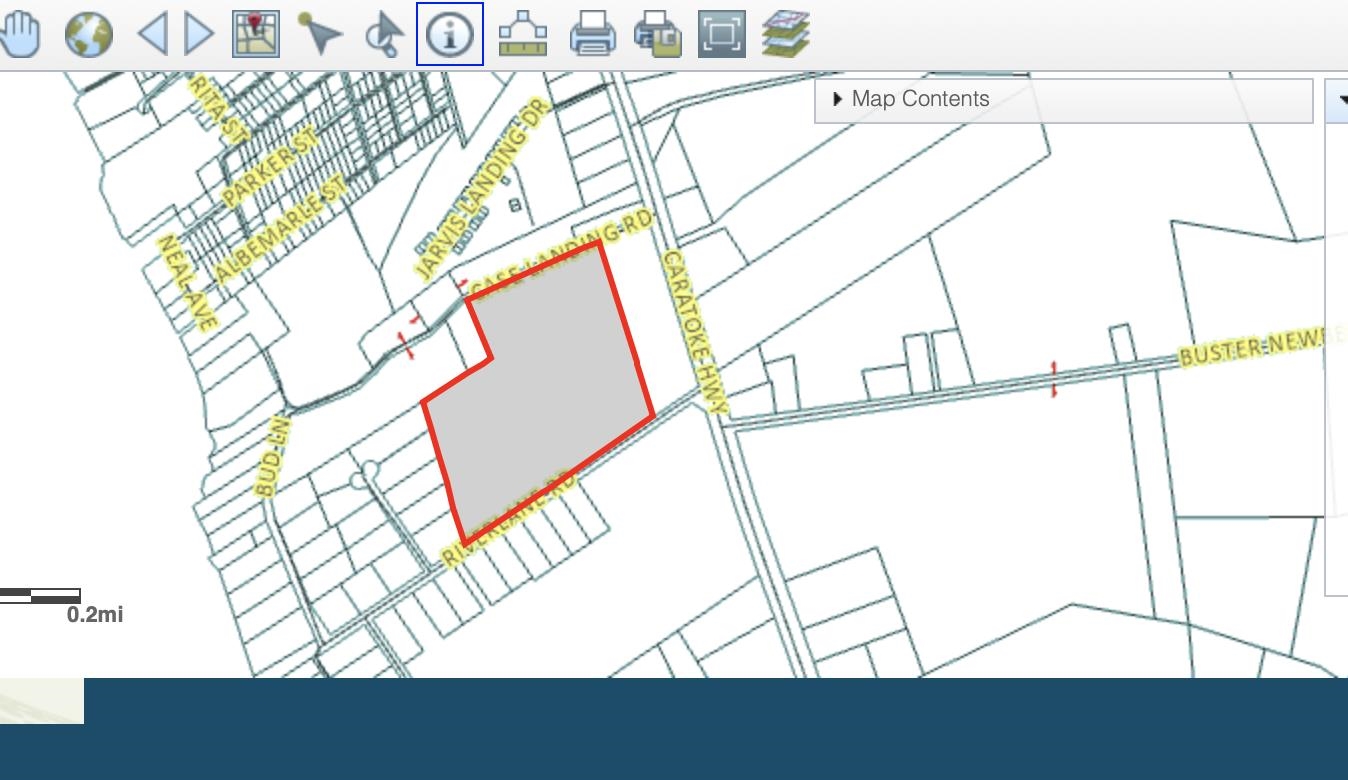This screenshot has width=1348, height=780.
Task: Click the print and save icon
Action: point(658,34)
